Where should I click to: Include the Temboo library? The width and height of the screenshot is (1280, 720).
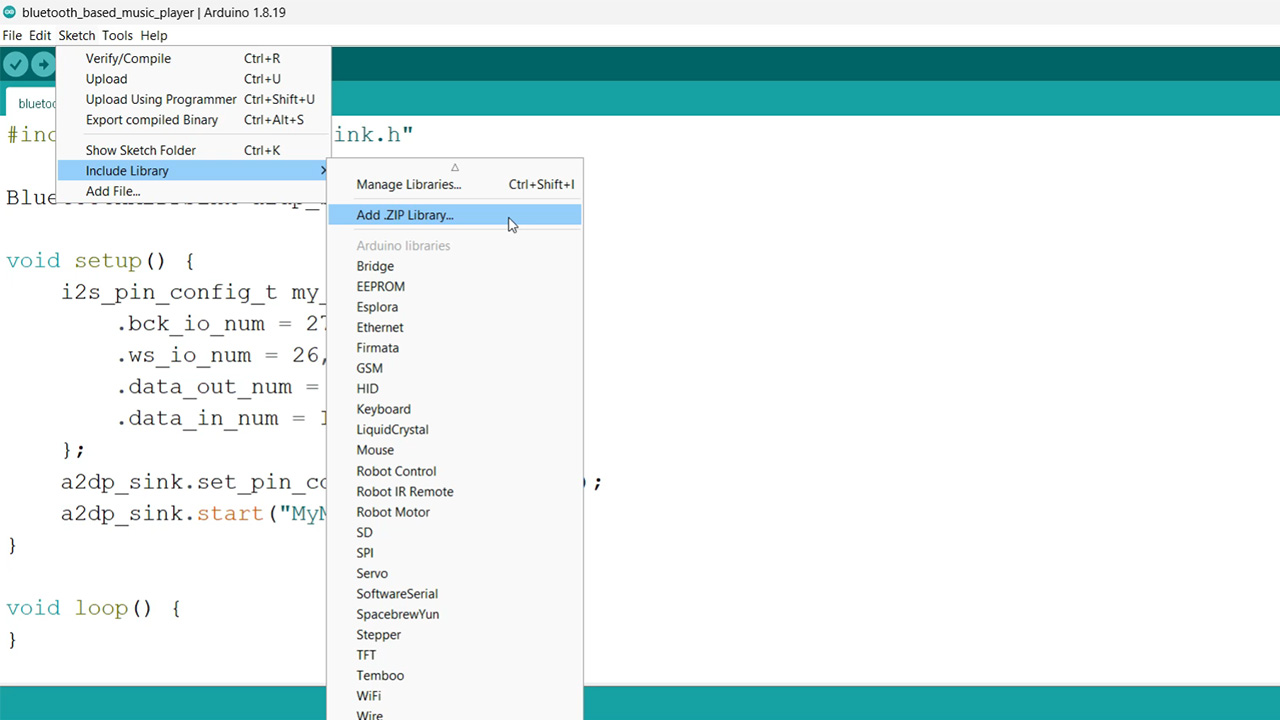pyautogui.click(x=455, y=676)
